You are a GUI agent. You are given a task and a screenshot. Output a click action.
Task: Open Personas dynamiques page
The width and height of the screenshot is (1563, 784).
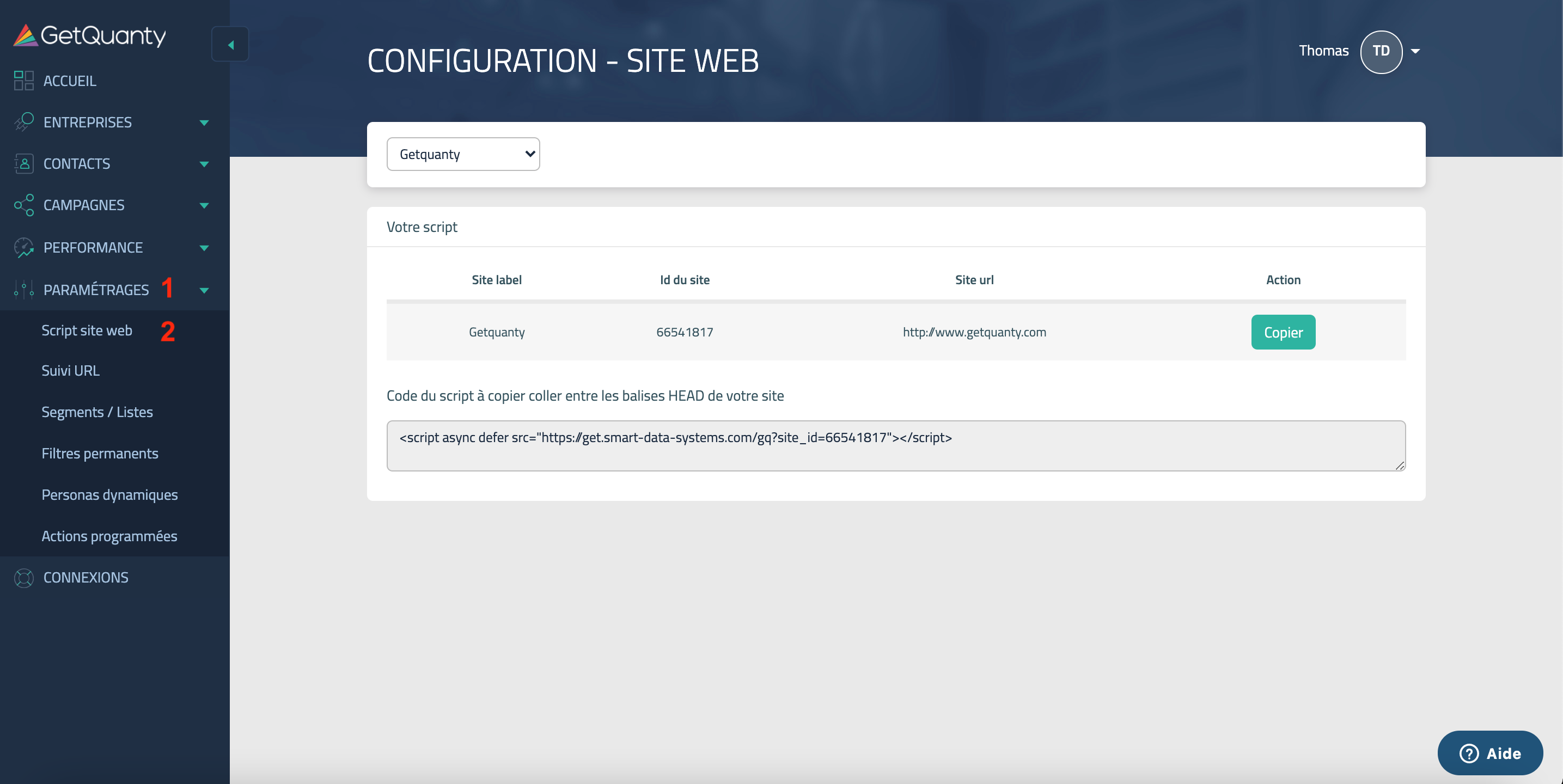point(110,494)
